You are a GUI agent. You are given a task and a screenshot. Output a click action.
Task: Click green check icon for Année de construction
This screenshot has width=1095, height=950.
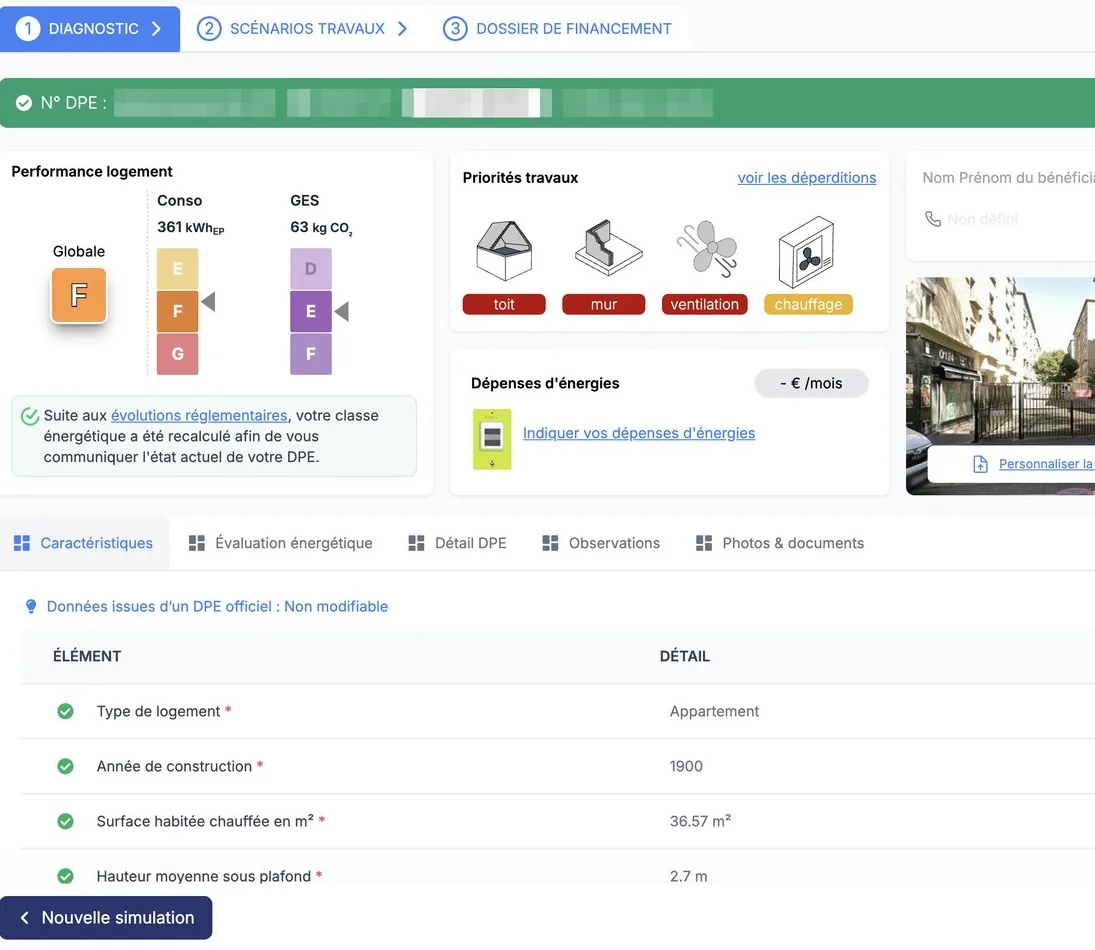(x=66, y=766)
